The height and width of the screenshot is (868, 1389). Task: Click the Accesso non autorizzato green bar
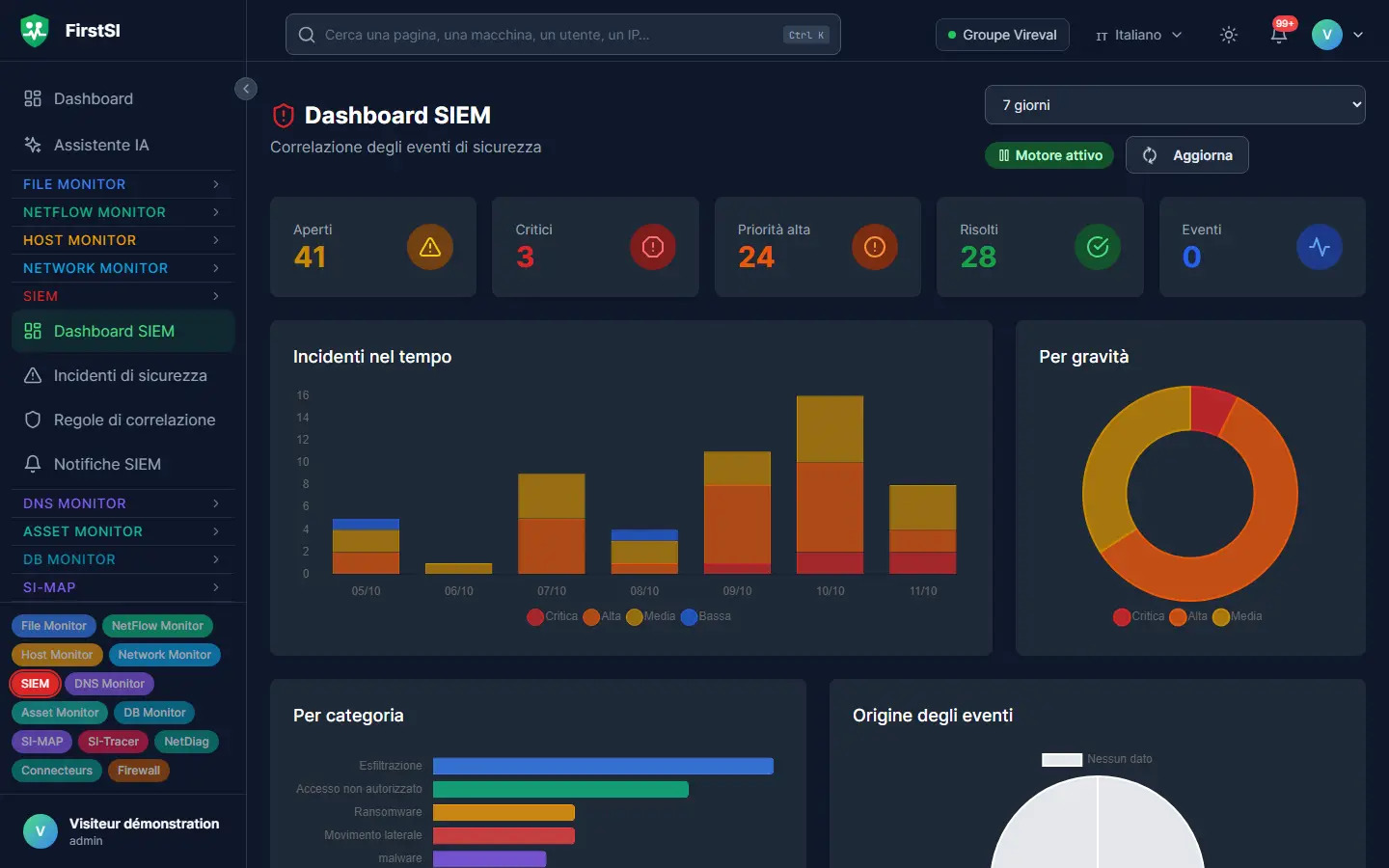point(560,789)
